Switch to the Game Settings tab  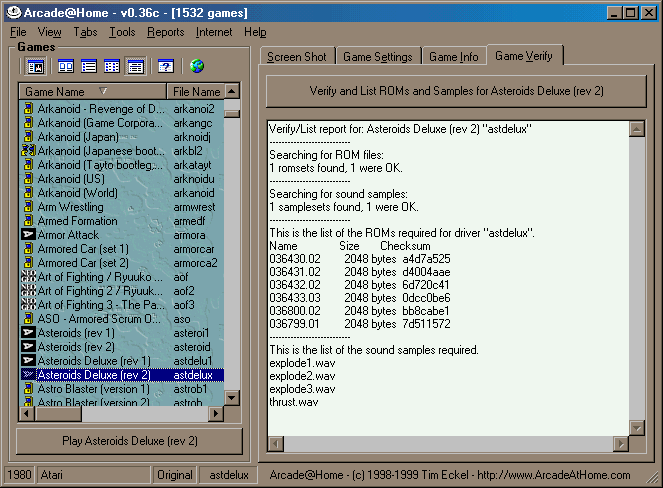click(378, 56)
